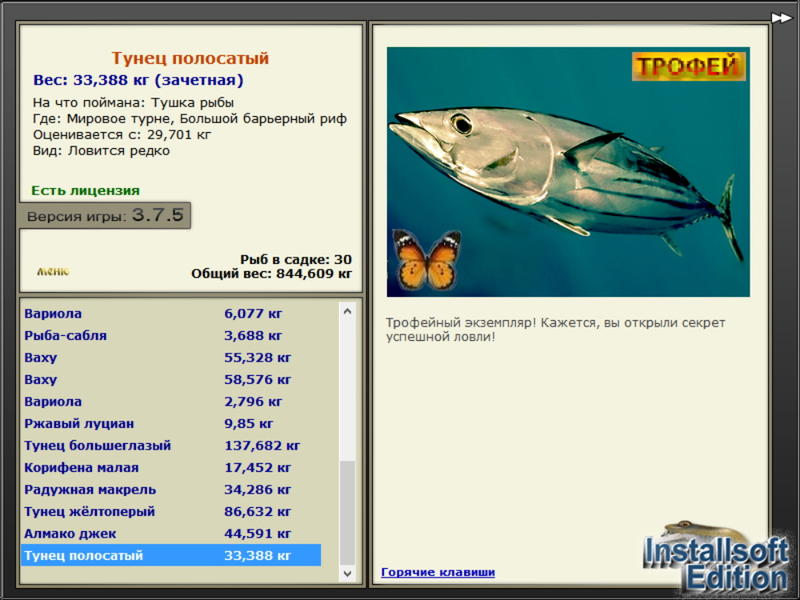The width and height of the screenshot is (800, 600).
Task: Select Ваху 55,328 кг row
Action: click(x=171, y=357)
